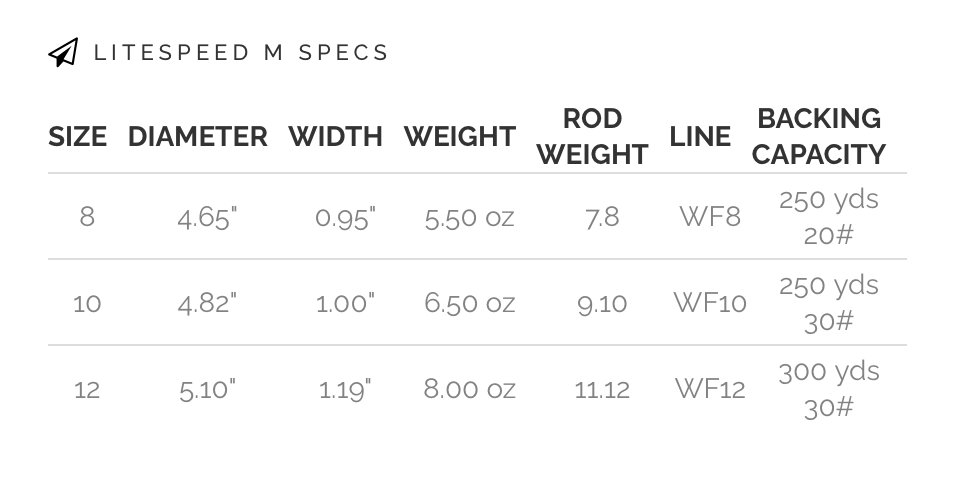Select the WF8 line cell
This screenshot has height=500, width=960.
click(x=710, y=217)
